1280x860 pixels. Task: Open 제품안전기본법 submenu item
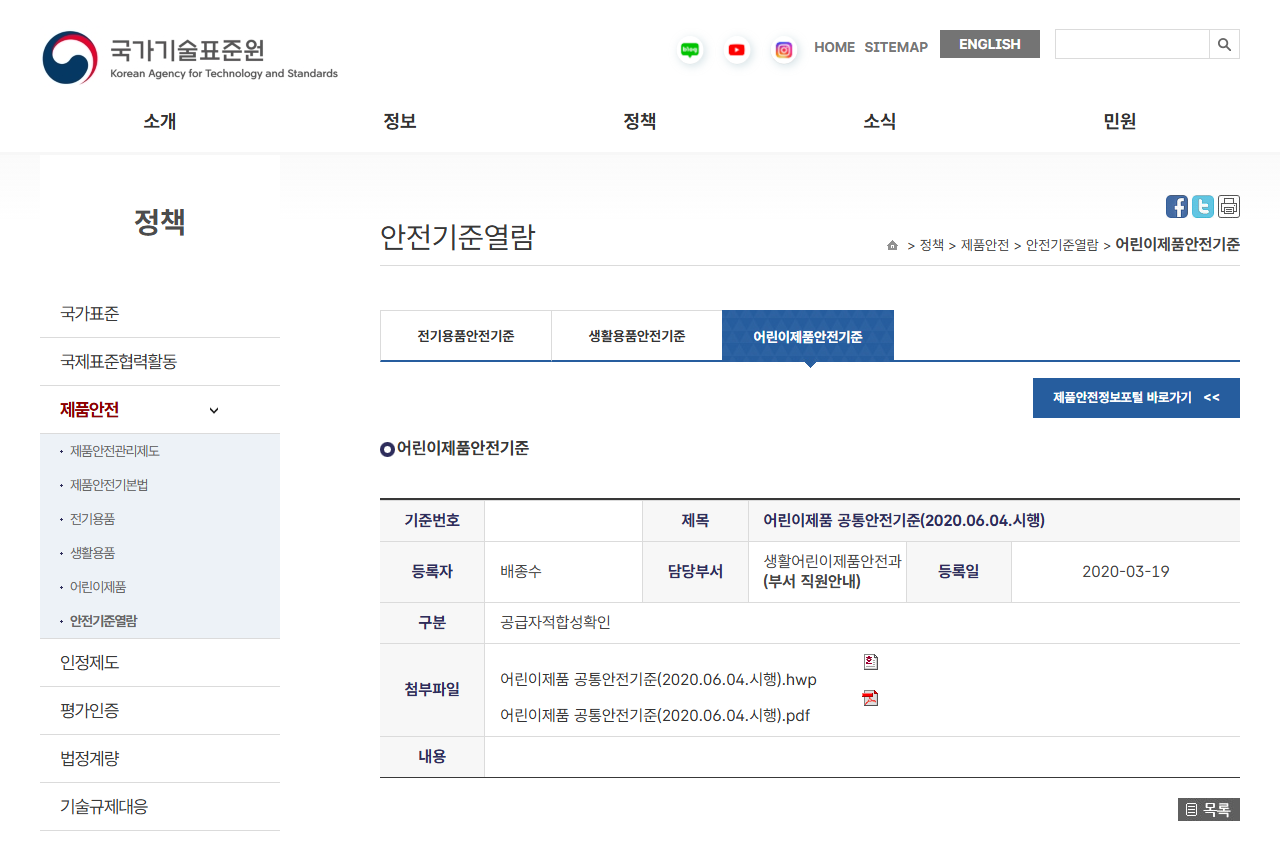tap(109, 485)
